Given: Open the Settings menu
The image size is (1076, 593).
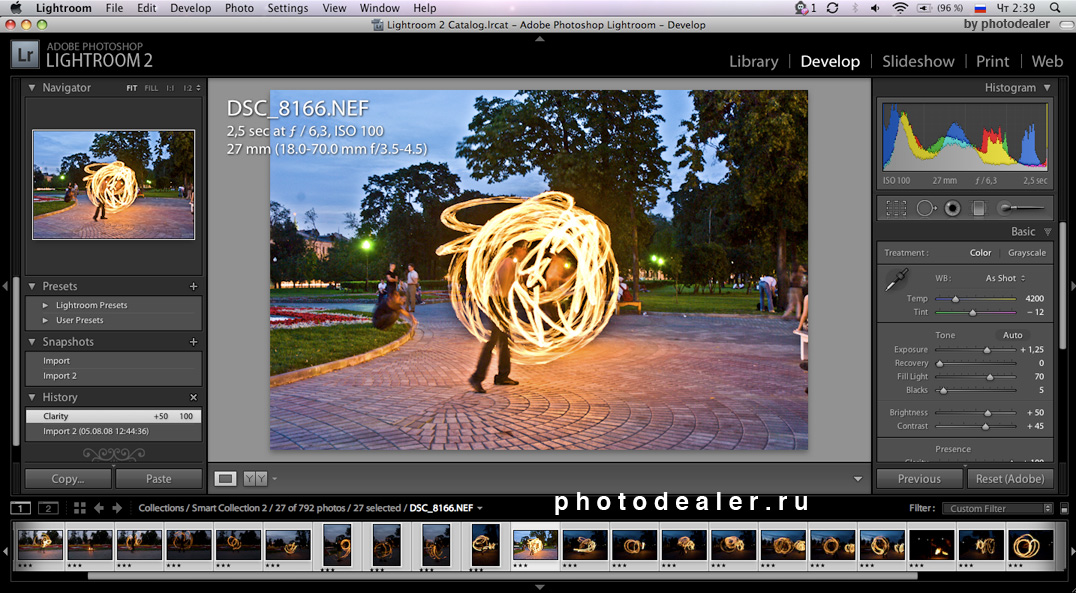Looking at the screenshot, I should tap(288, 8).
